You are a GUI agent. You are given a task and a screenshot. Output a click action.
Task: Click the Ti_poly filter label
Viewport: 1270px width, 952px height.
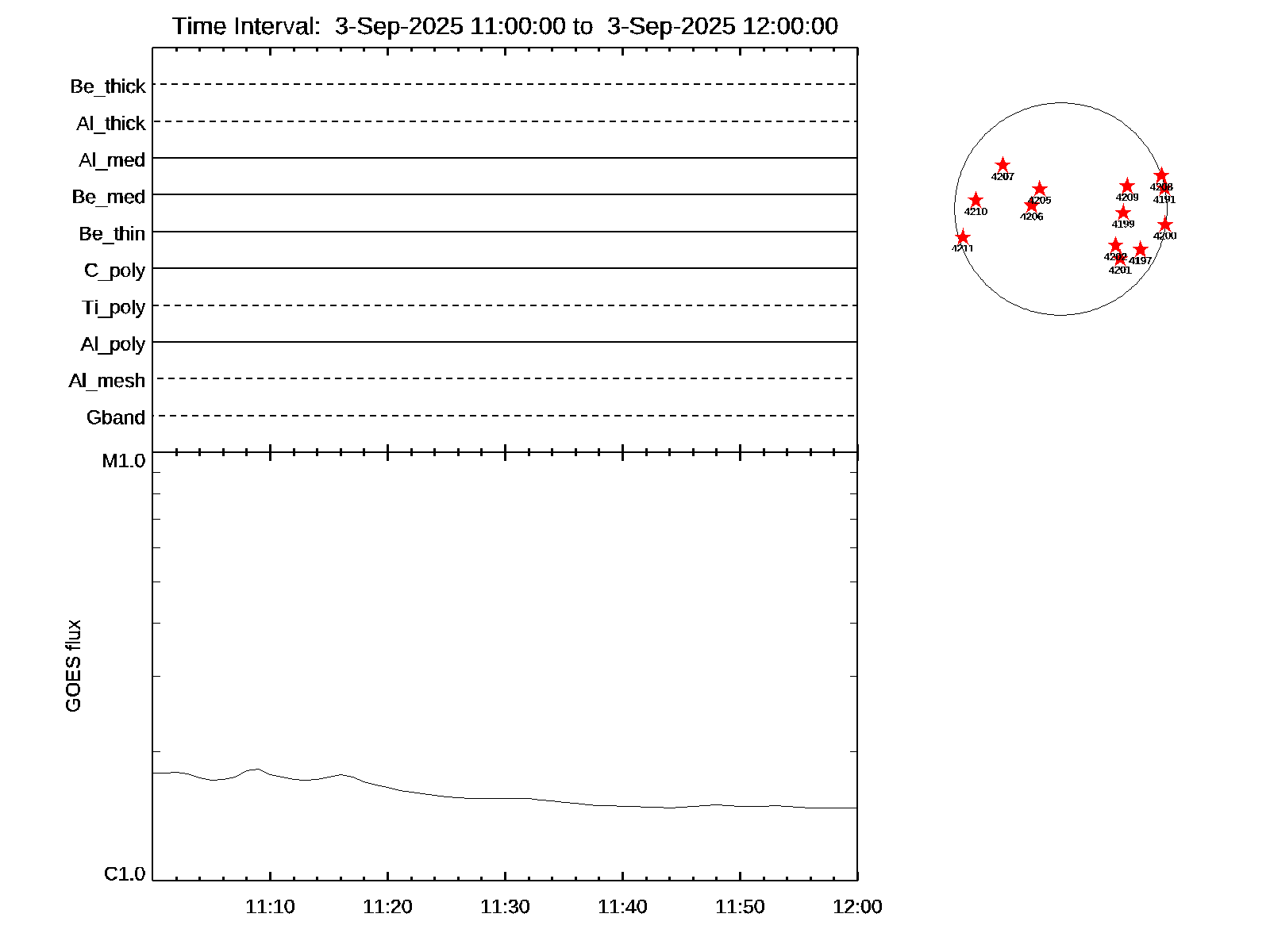[114, 307]
